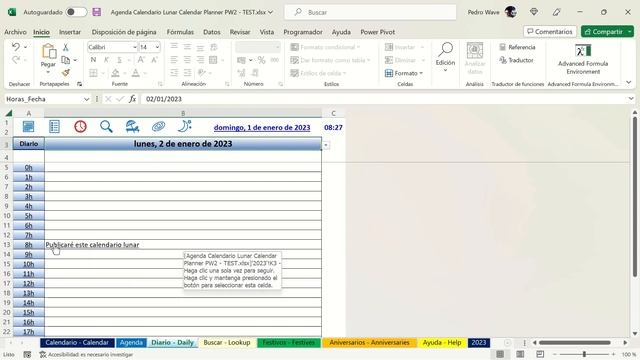This screenshot has height=360, width=640.
Task: Switch to Page Layout view in the status bar
Action: point(520,354)
